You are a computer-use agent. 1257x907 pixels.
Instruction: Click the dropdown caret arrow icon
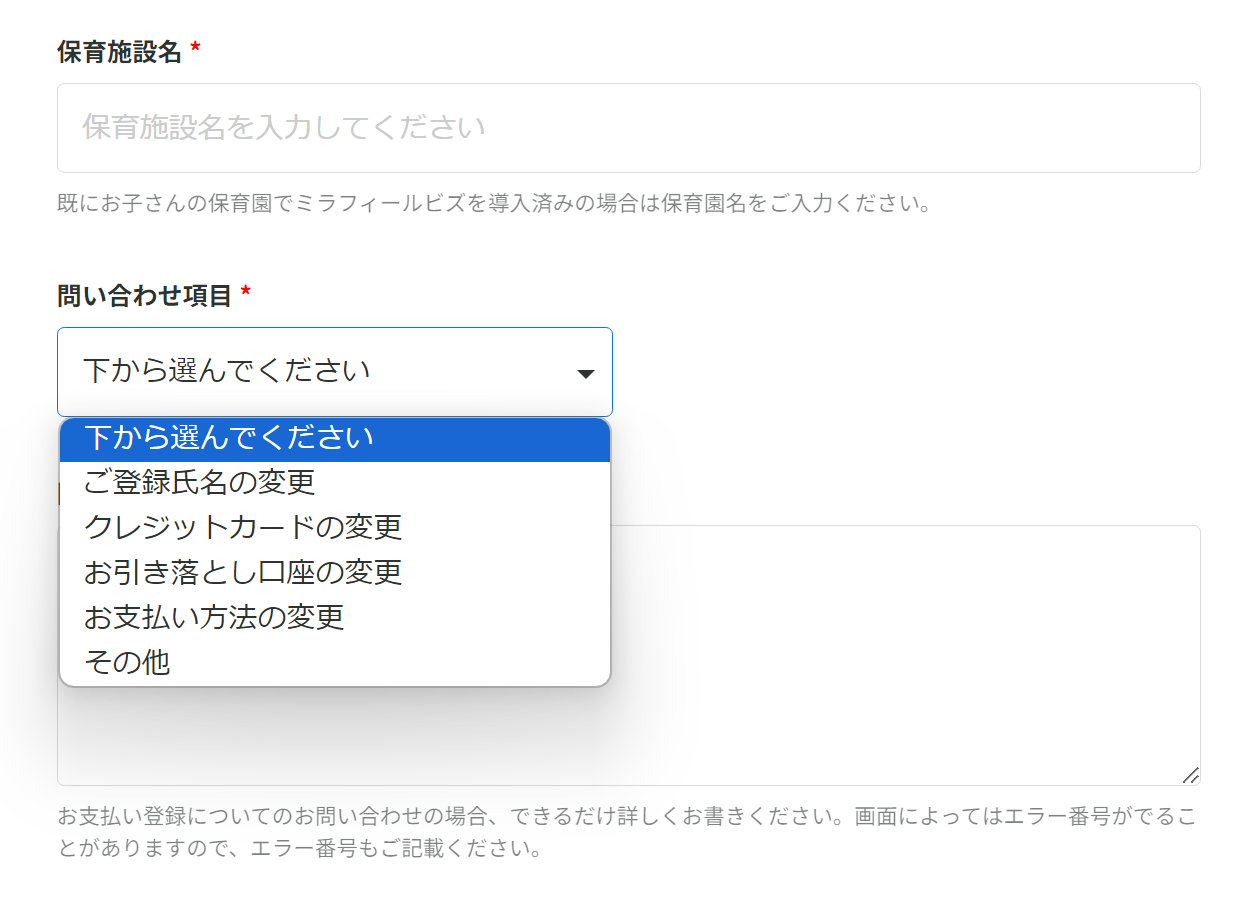point(586,374)
